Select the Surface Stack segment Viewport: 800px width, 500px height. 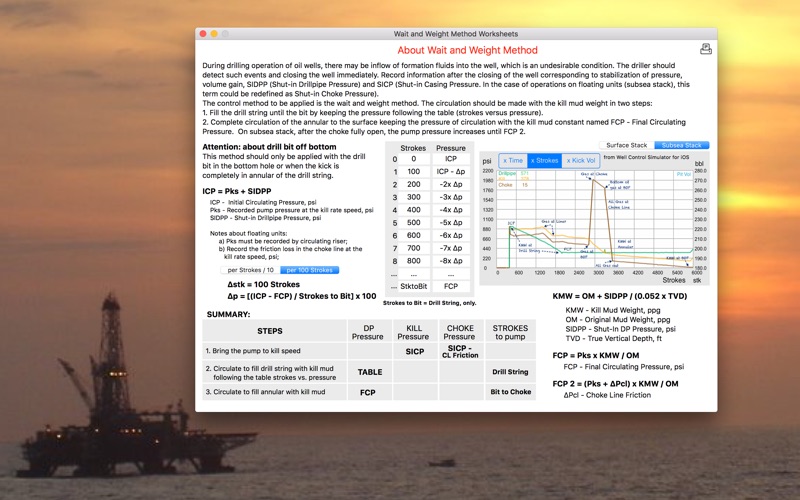[x=627, y=145]
